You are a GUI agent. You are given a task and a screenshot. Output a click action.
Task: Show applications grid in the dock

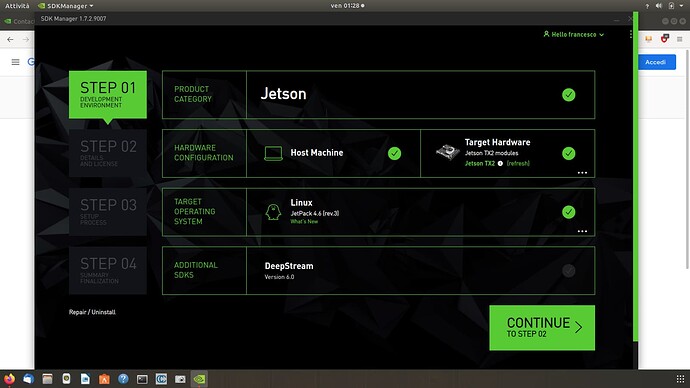(x=680, y=379)
